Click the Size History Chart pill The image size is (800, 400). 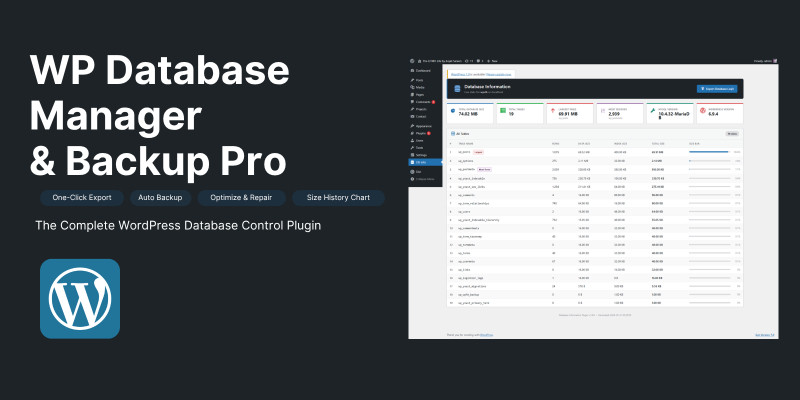338,197
